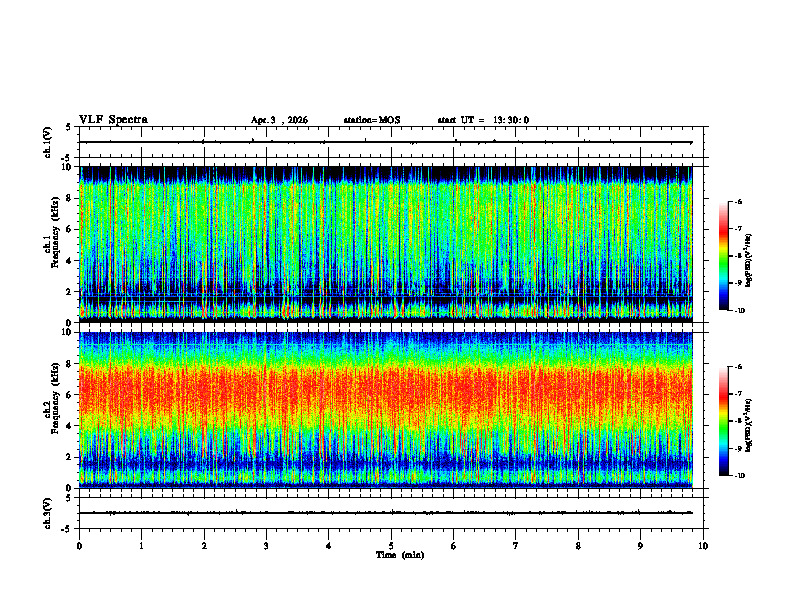Click the "5" tick on ch.1(V) axis
The image size is (792, 612).
coord(68,128)
